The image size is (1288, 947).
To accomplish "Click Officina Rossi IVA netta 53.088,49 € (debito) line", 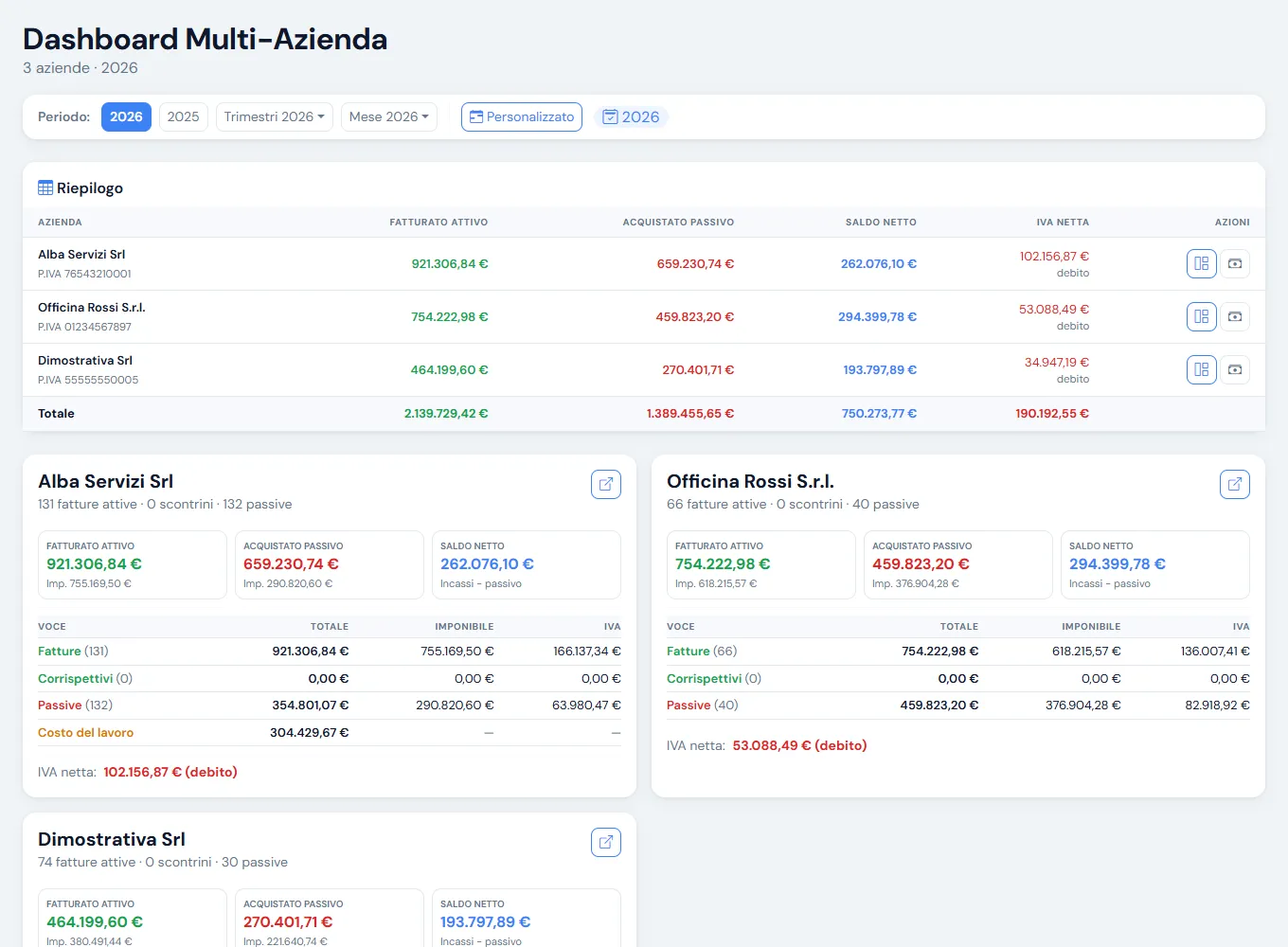I will (x=767, y=746).
